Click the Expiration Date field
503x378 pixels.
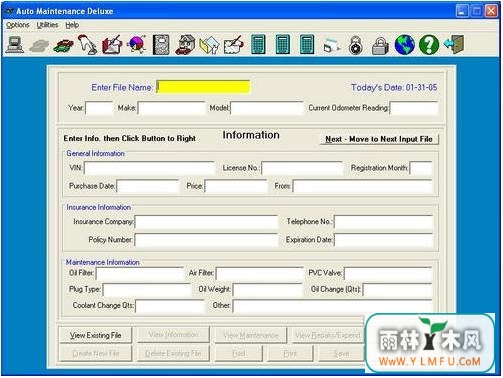384,240
